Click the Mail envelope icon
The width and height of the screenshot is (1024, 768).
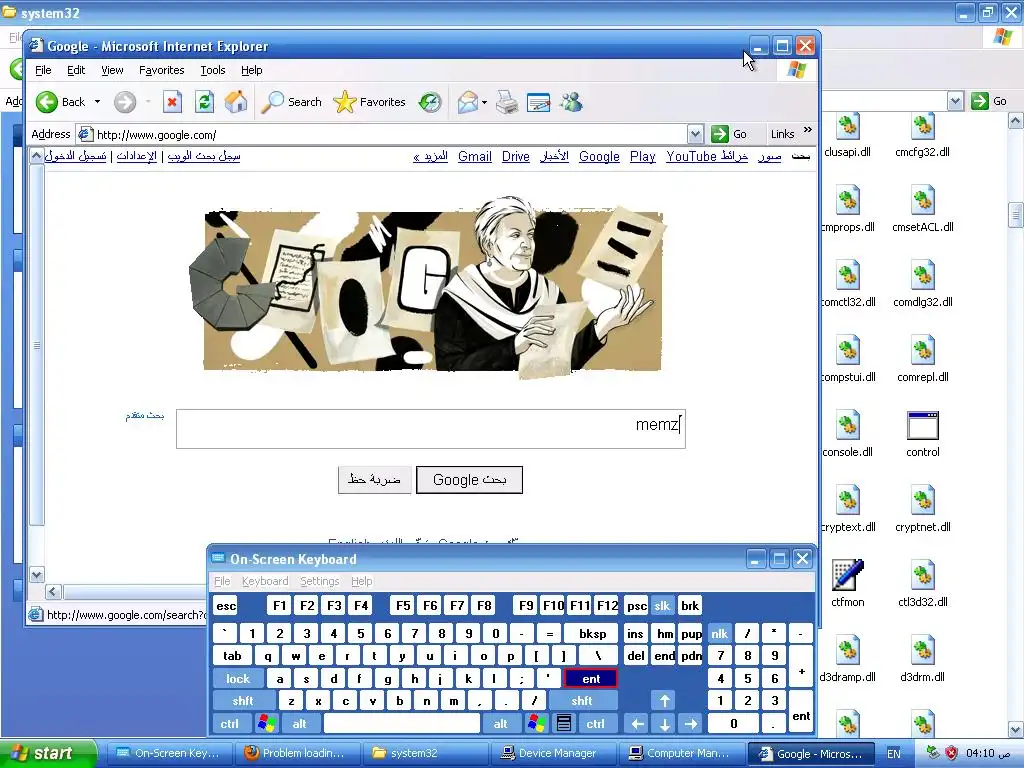[x=468, y=102]
